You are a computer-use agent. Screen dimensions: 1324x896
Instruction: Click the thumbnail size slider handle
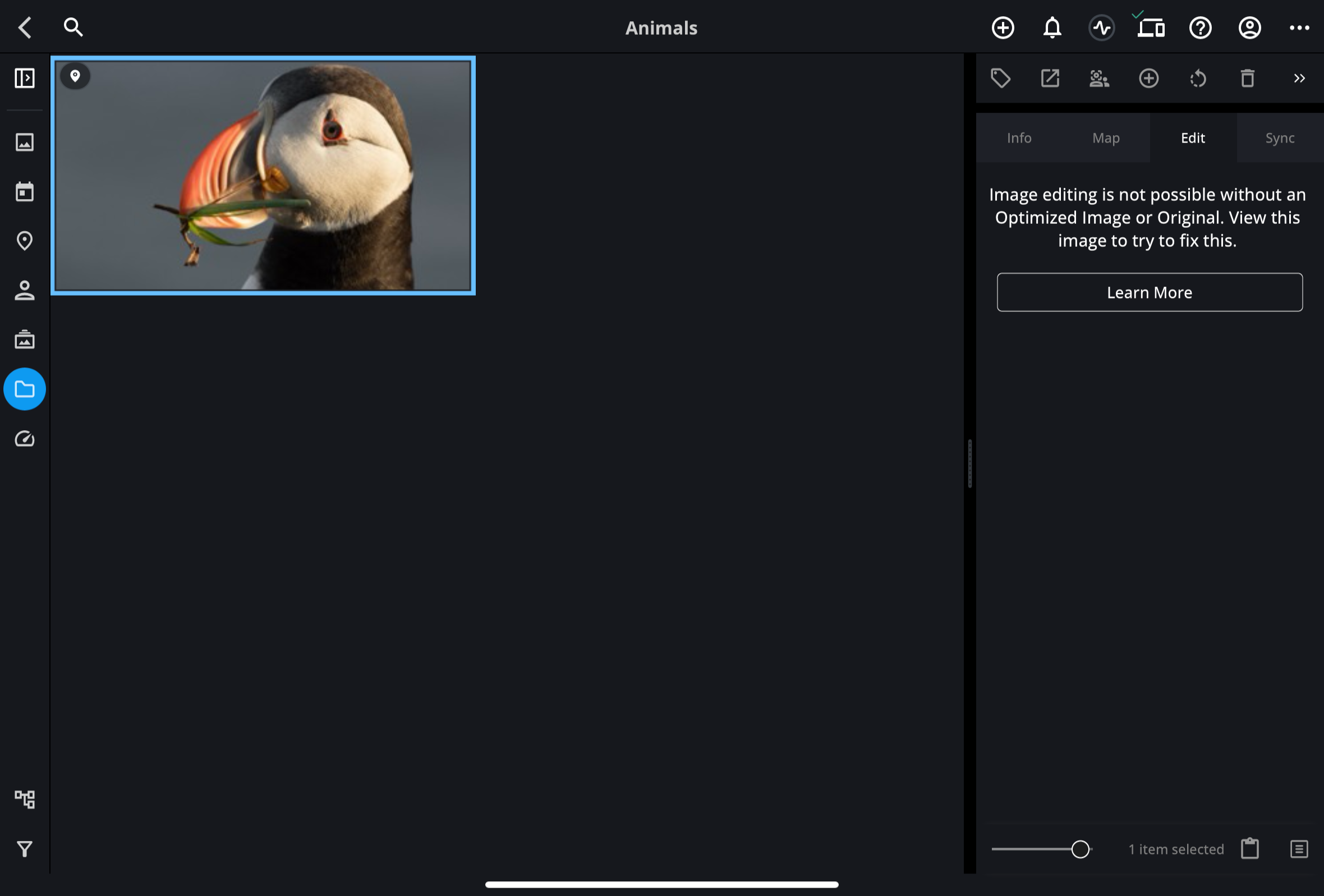1079,849
